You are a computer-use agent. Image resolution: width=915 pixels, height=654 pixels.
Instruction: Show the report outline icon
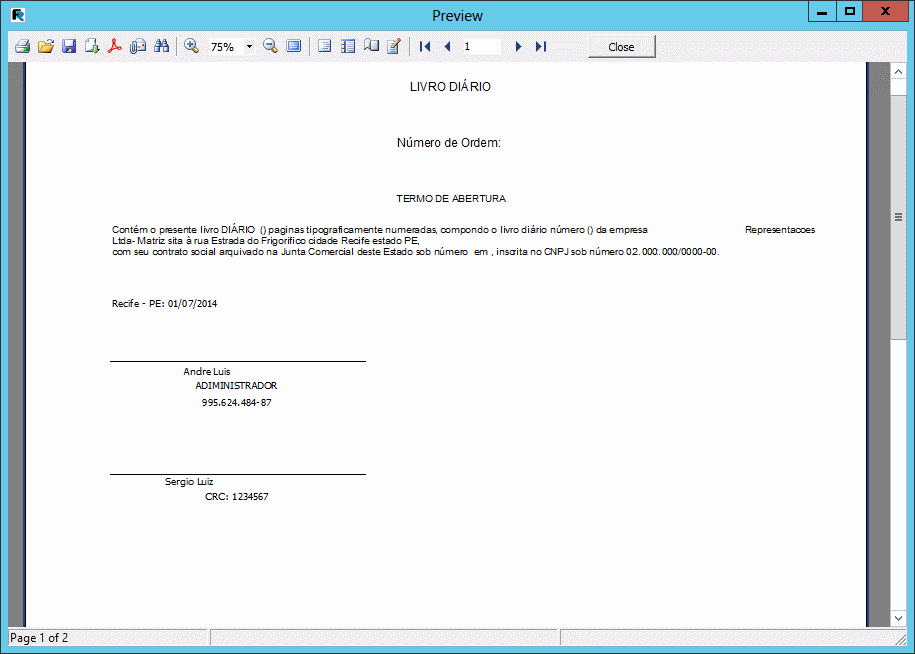pyautogui.click(x=324, y=46)
